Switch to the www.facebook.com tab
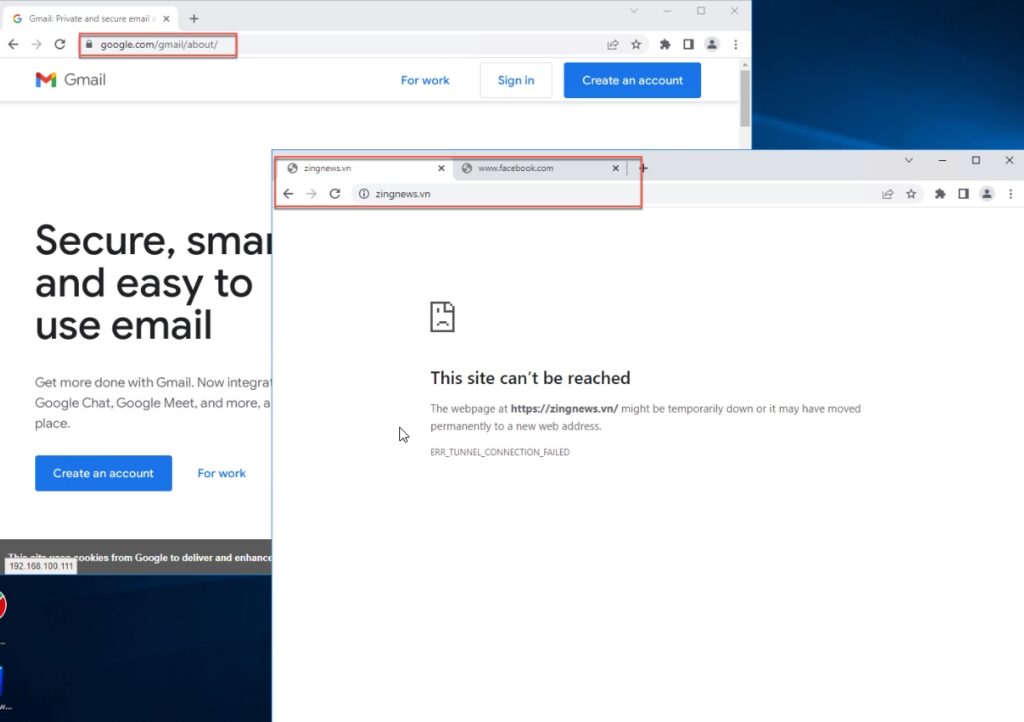The image size is (1024, 722). 539,168
